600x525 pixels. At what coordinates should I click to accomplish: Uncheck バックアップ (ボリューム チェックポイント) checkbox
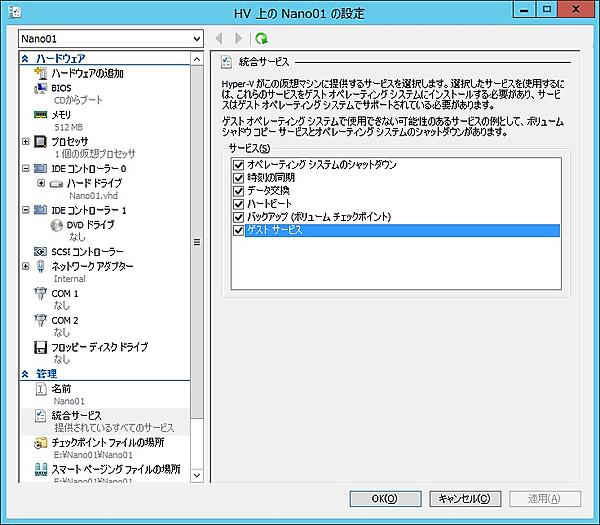[x=238, y=217]
